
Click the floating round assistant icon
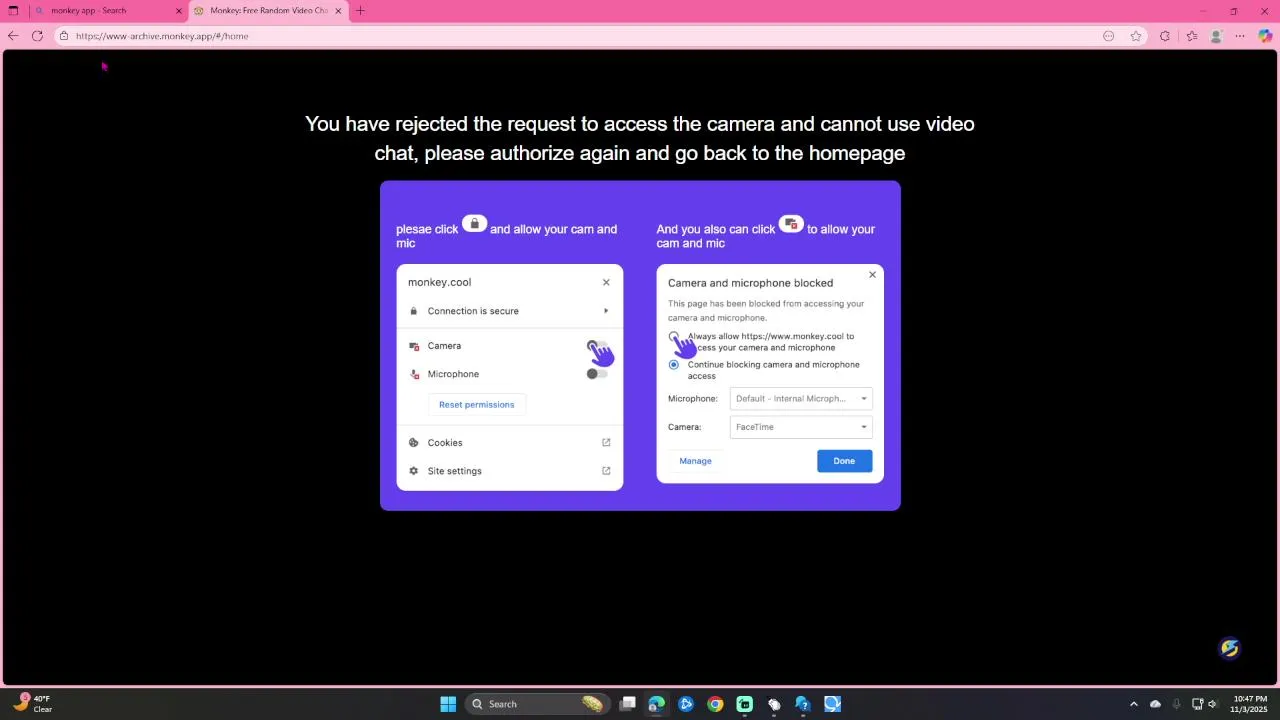coord(1230,648)
